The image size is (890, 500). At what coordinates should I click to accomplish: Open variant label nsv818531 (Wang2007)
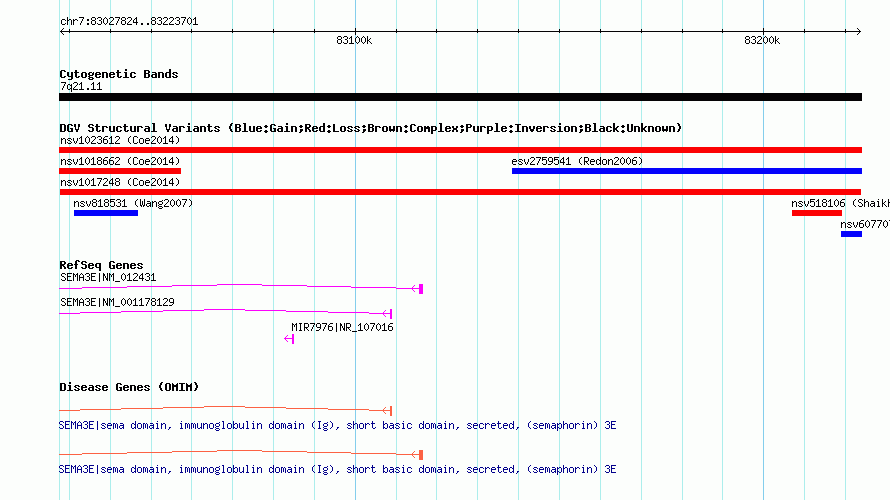(x=133, y=203)
